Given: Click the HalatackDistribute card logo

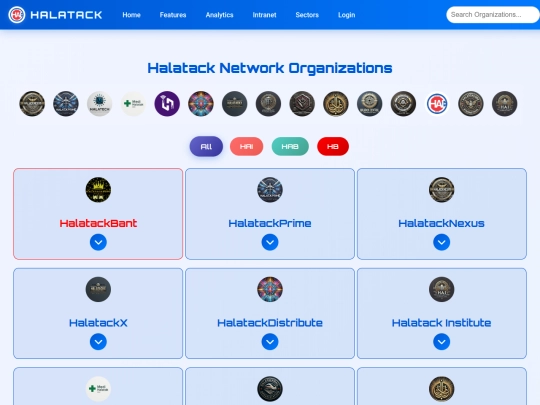Looking at the screenshot, I should coord(270,289).
